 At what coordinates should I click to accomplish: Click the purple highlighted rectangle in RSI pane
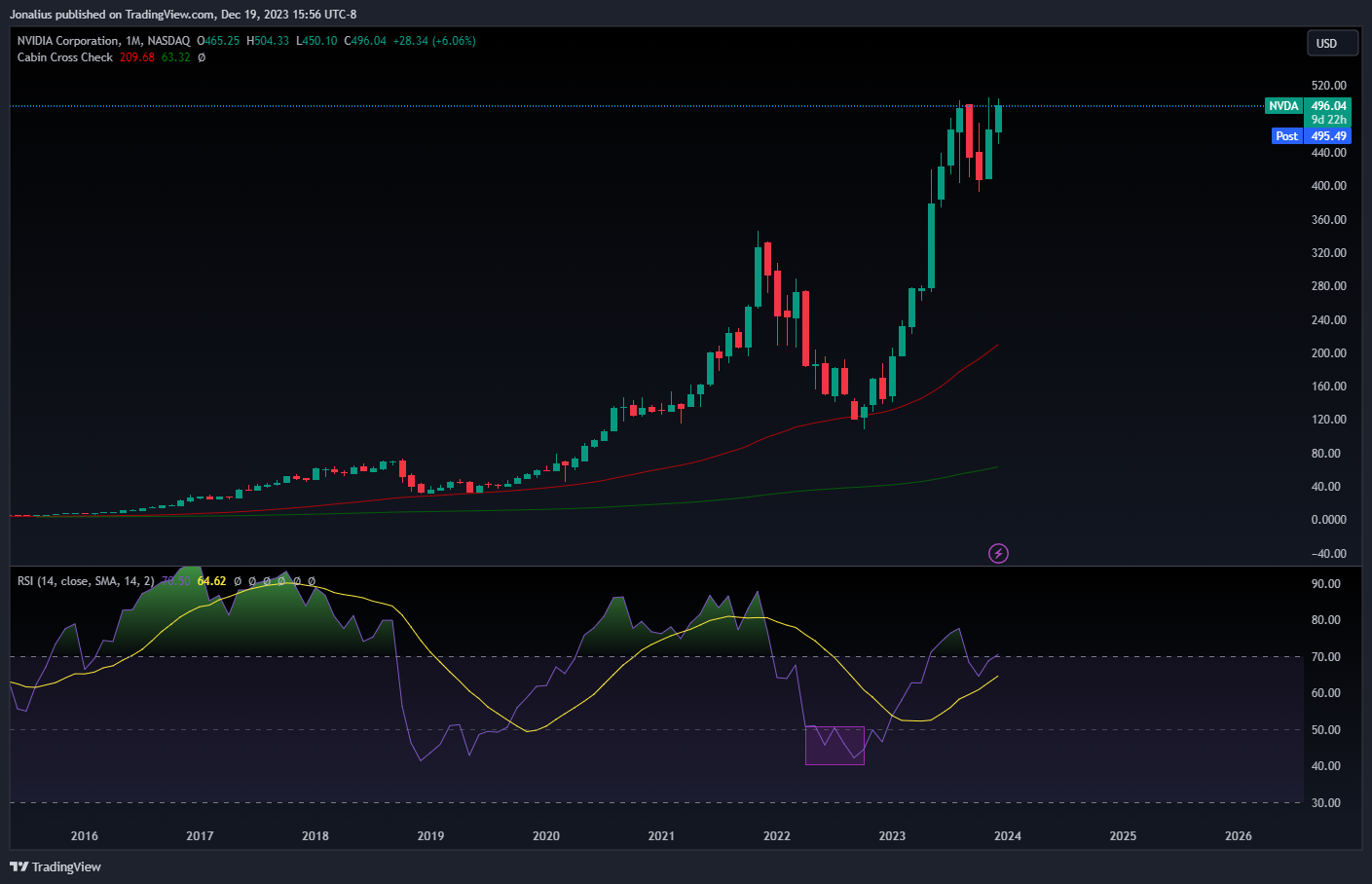pyautogui.click(x=834, y=745)
